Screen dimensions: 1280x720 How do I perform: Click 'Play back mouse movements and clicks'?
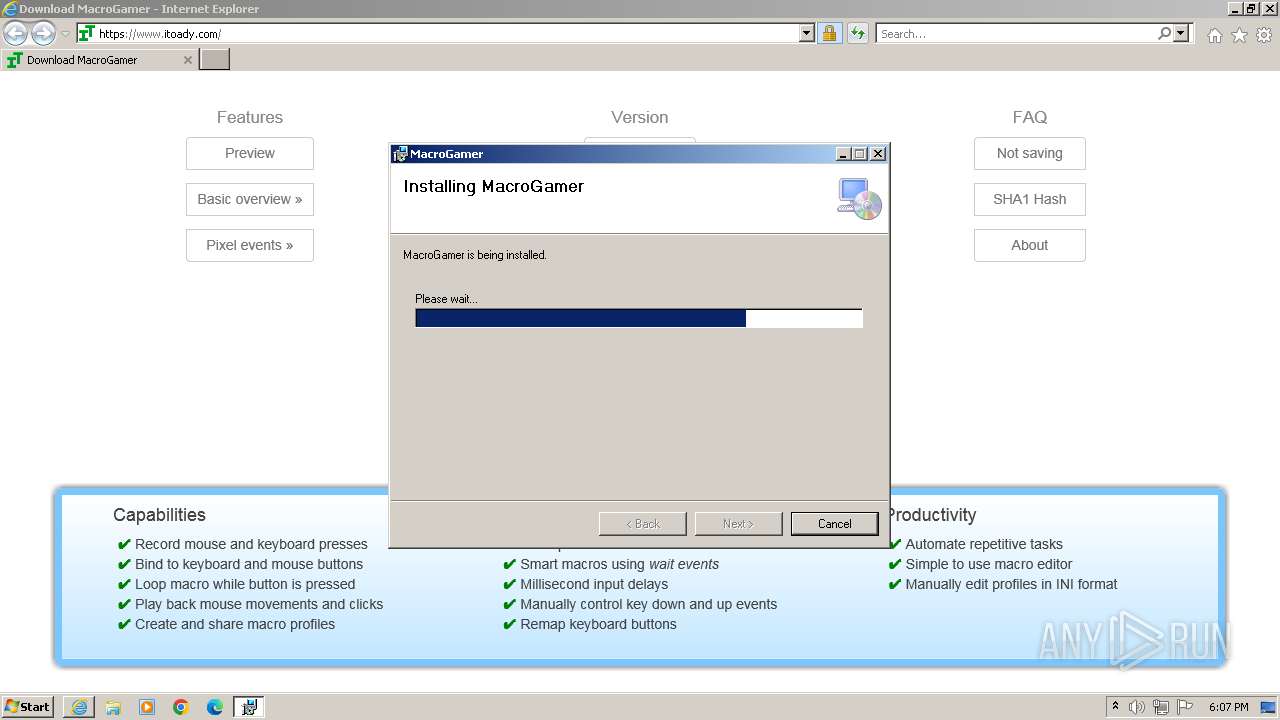pos(259,604)
